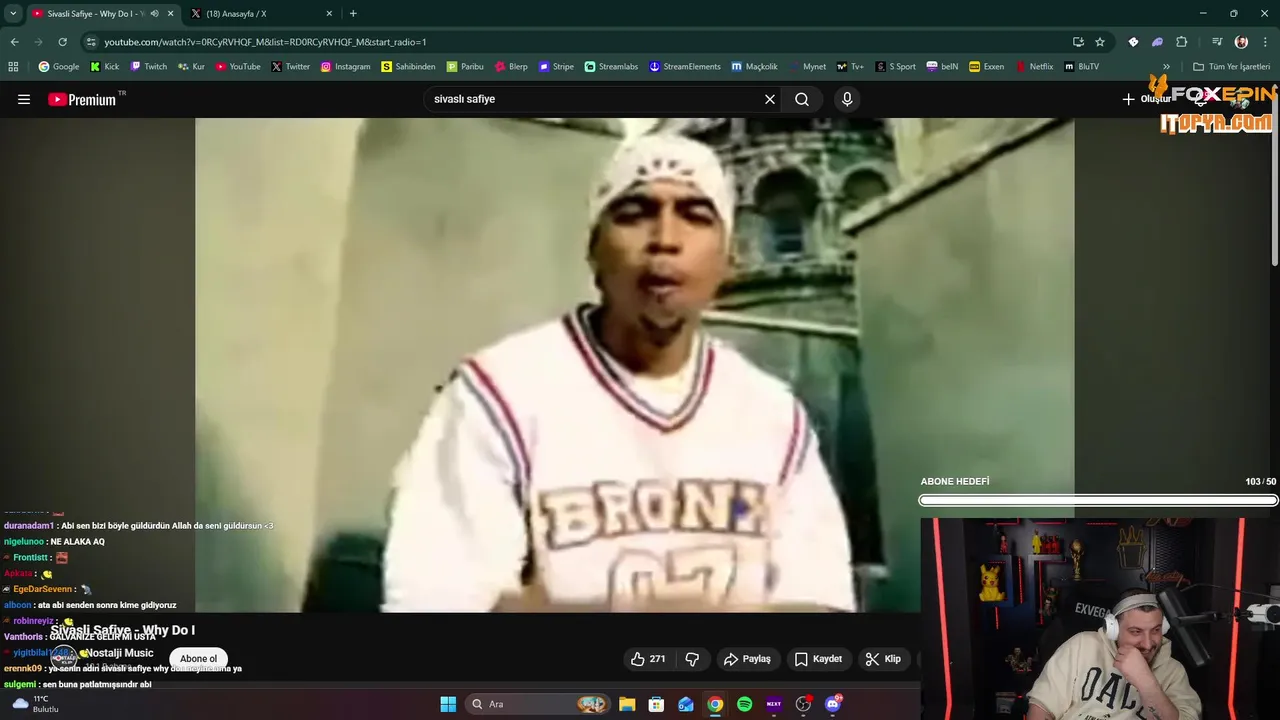The width and height of the screenshot is (1280, 720).
Task: Switch to the Sivasli Safiye YouTube tab
Action: pyautogui.click(x=96, y=14)
